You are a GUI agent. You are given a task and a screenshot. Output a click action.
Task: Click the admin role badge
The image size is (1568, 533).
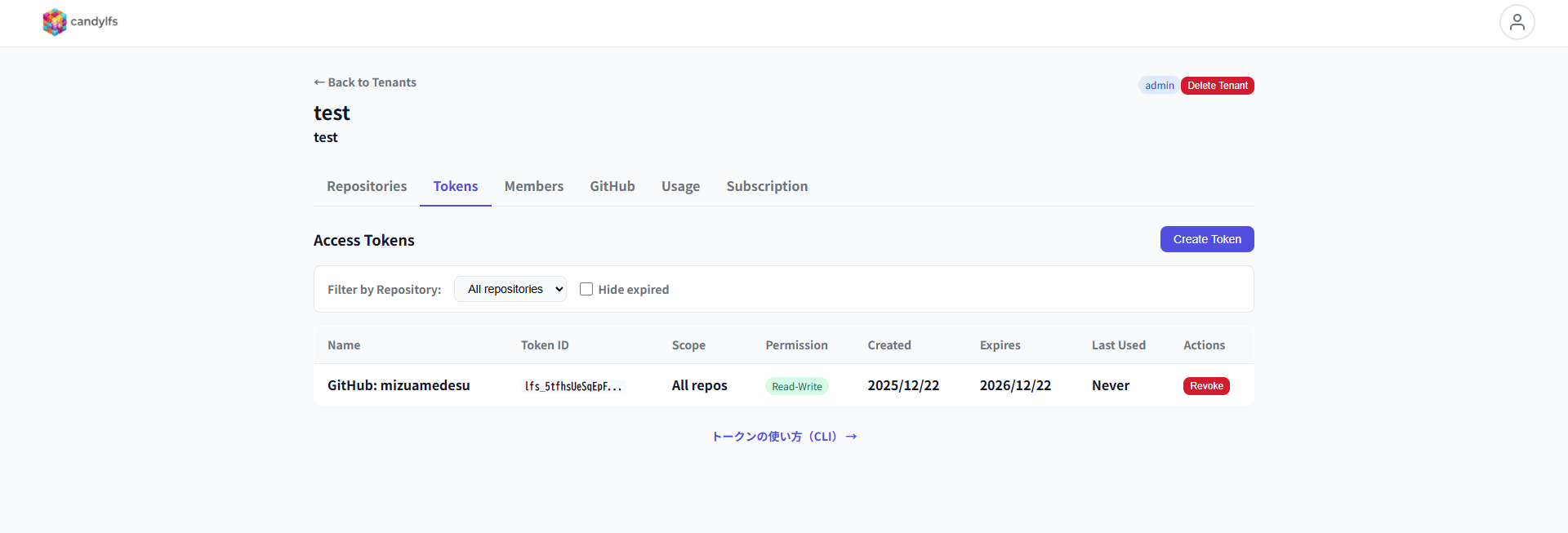pyautogui.click(x=1159, y=86)
